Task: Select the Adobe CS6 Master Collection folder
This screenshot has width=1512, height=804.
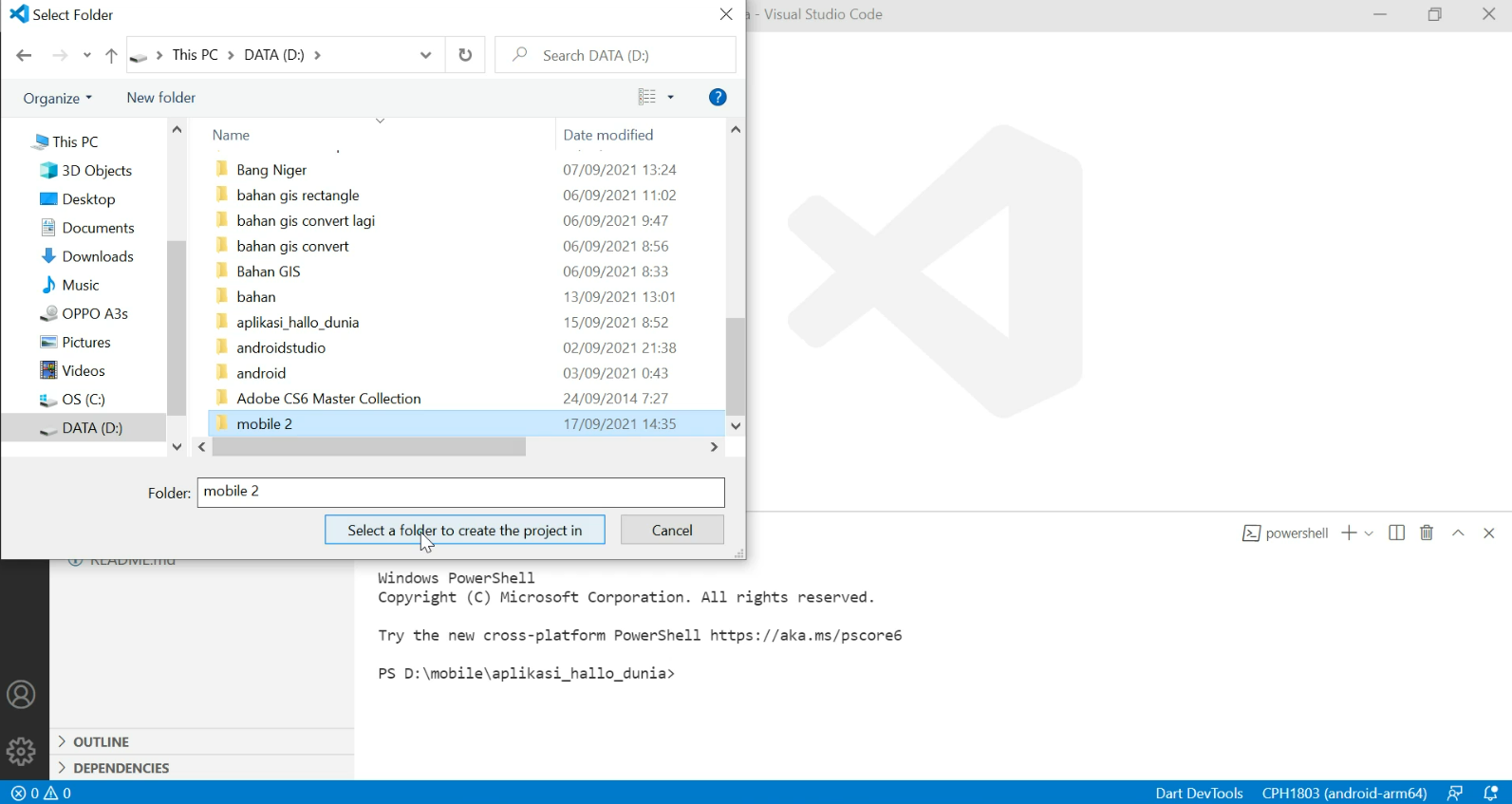Action: 465,399
